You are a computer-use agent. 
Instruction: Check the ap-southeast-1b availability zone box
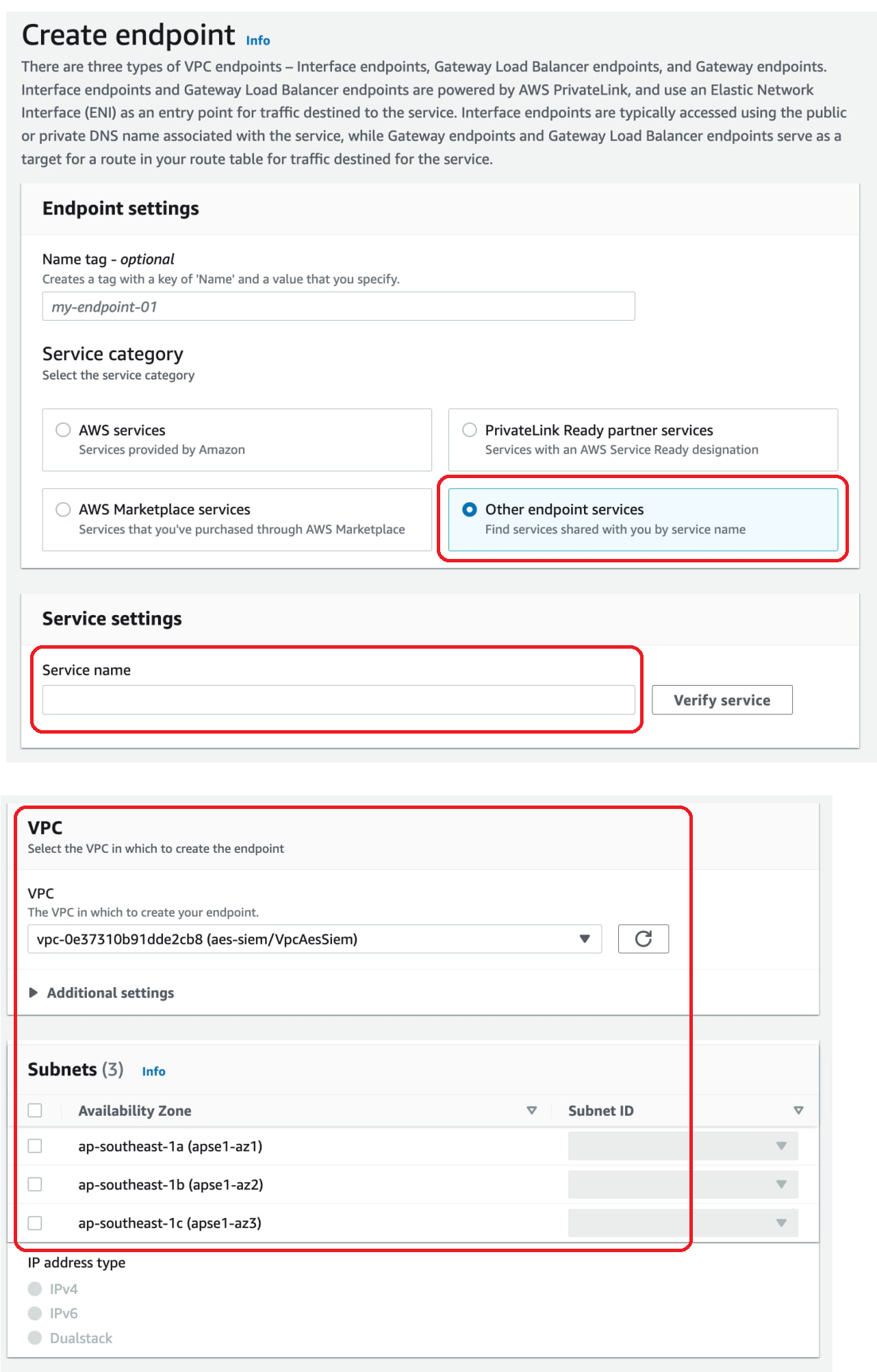point(35,1184)
